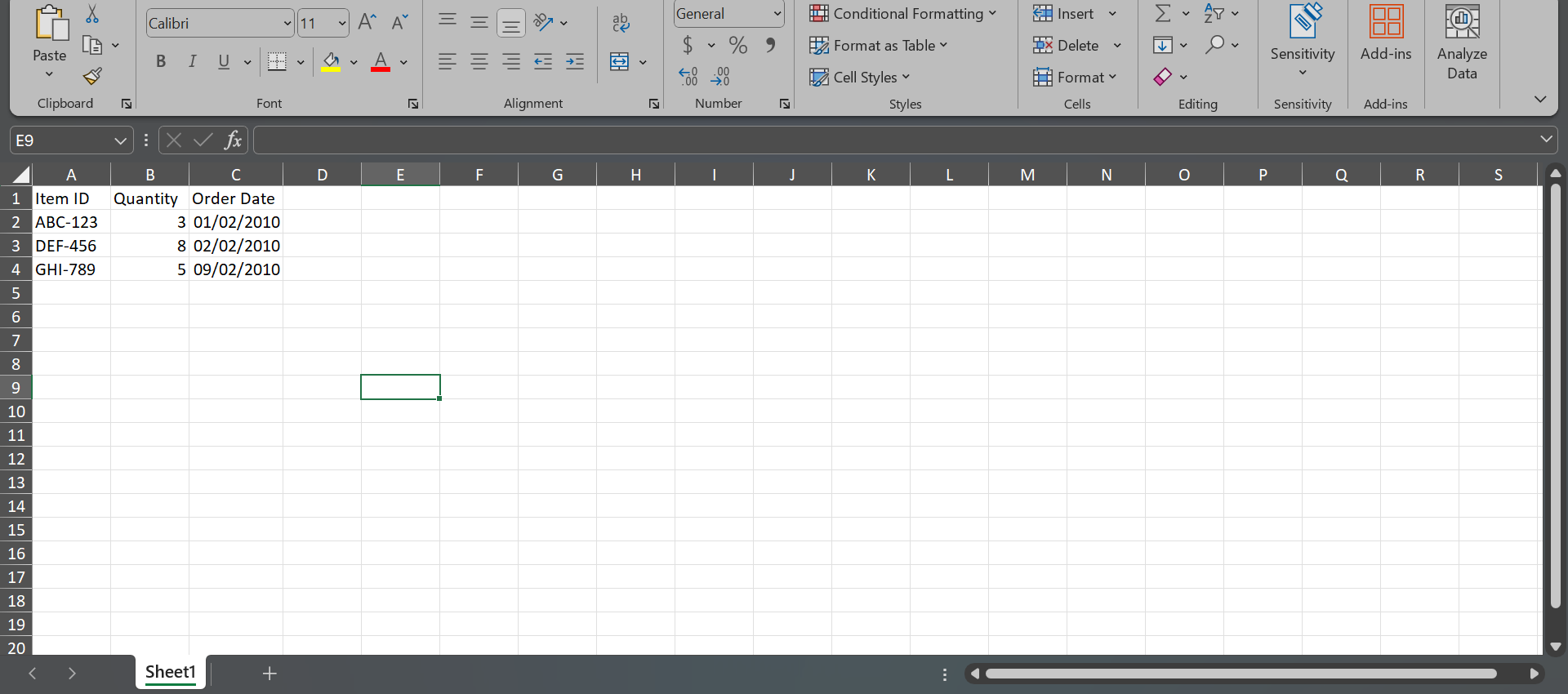Screen dimensions: 1568x694
Task: Select column C header
Action: 236,175
